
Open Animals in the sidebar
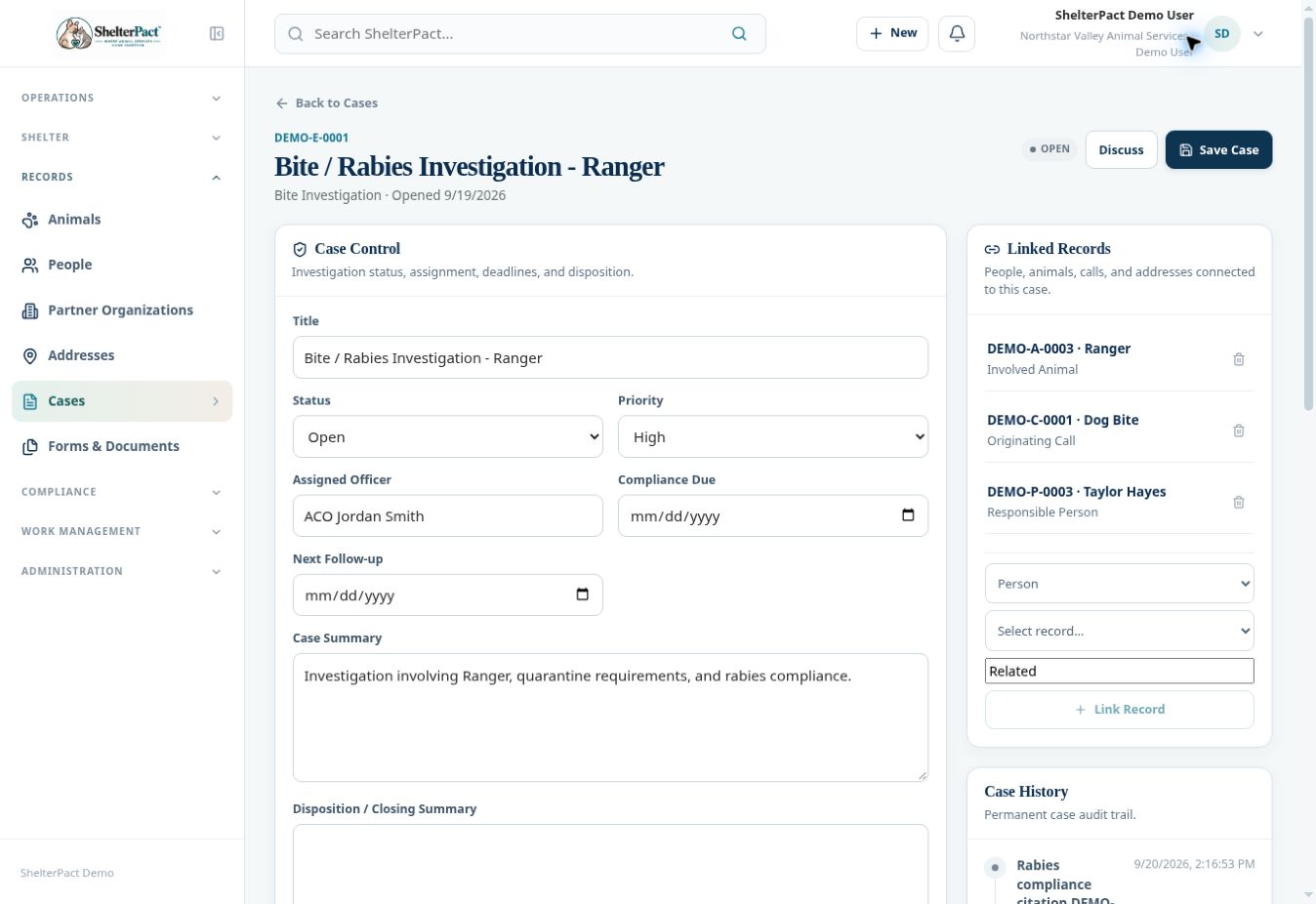click(122, 220)
